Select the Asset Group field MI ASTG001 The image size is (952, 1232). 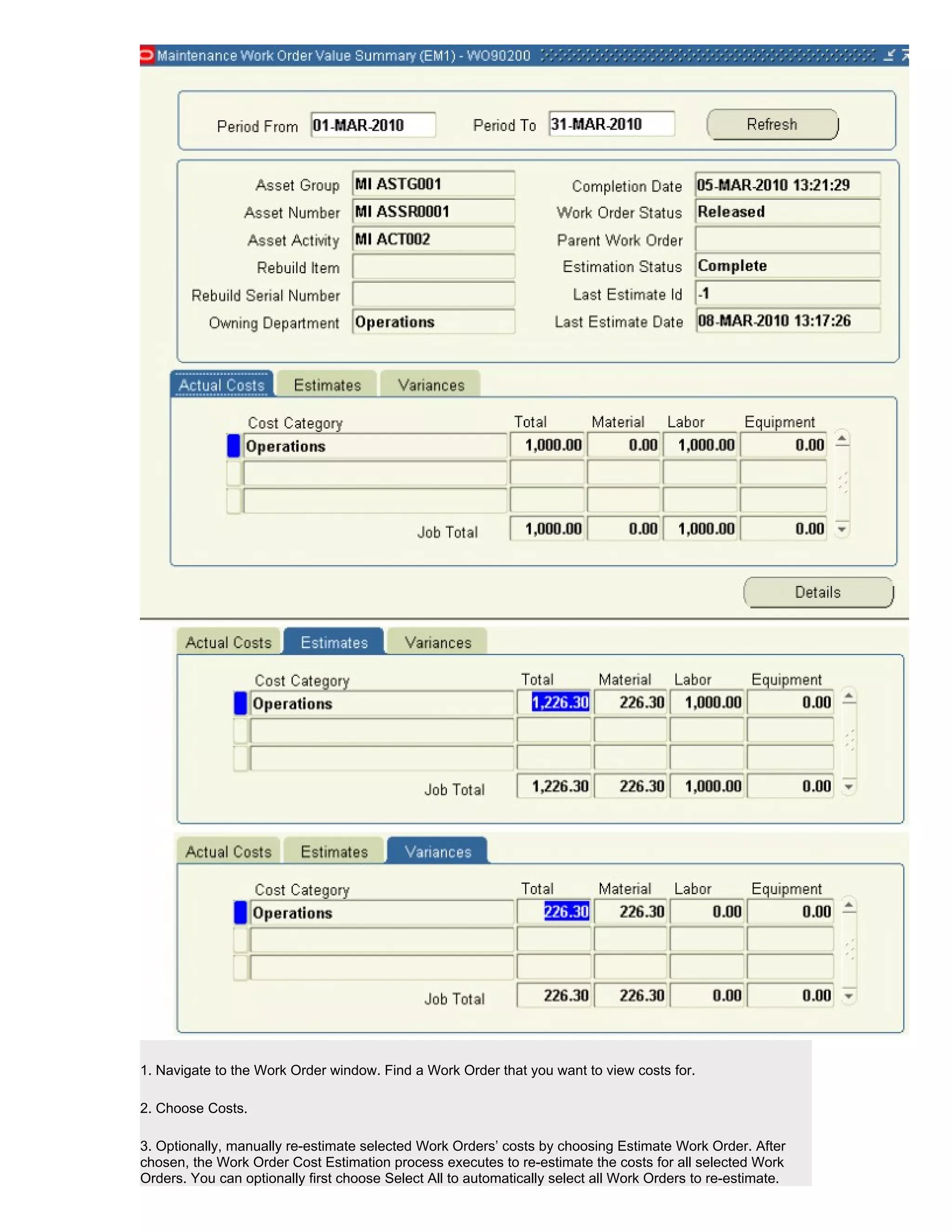click(433, 184)
